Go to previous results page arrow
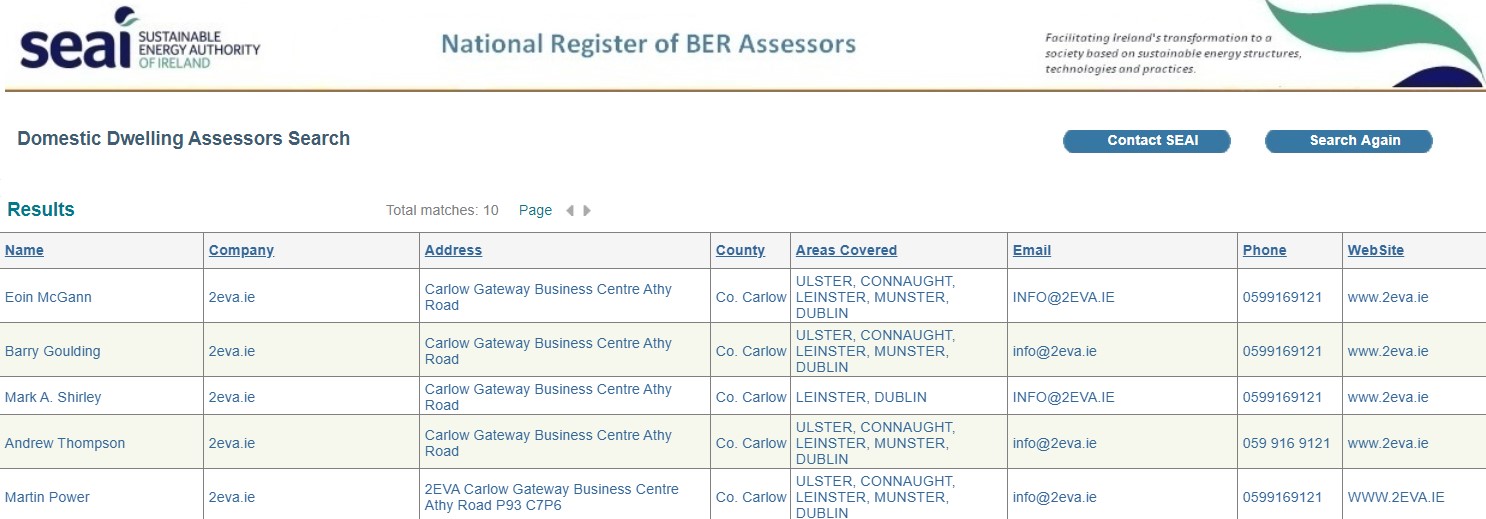This screenshot has height=519, width=1486. [x=569, y=210]
